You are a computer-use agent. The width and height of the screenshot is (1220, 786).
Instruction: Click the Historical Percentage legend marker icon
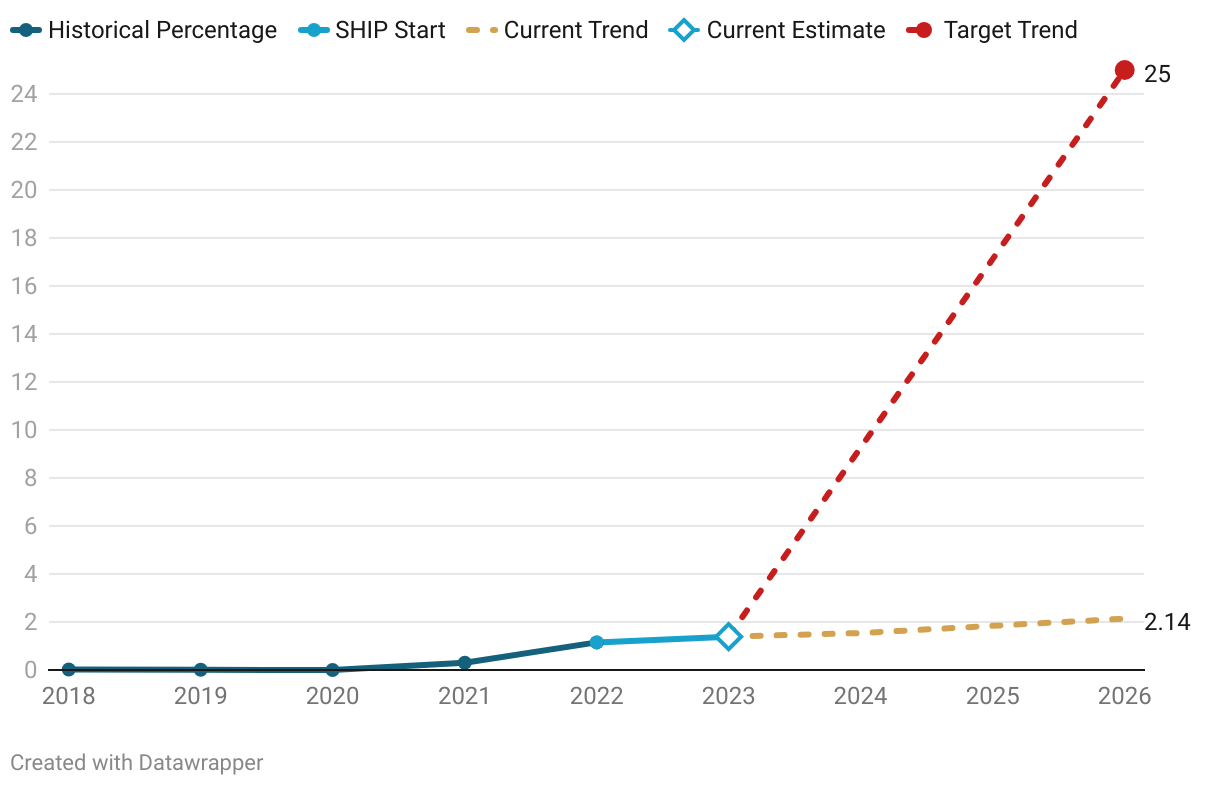(x=26, y=30)
